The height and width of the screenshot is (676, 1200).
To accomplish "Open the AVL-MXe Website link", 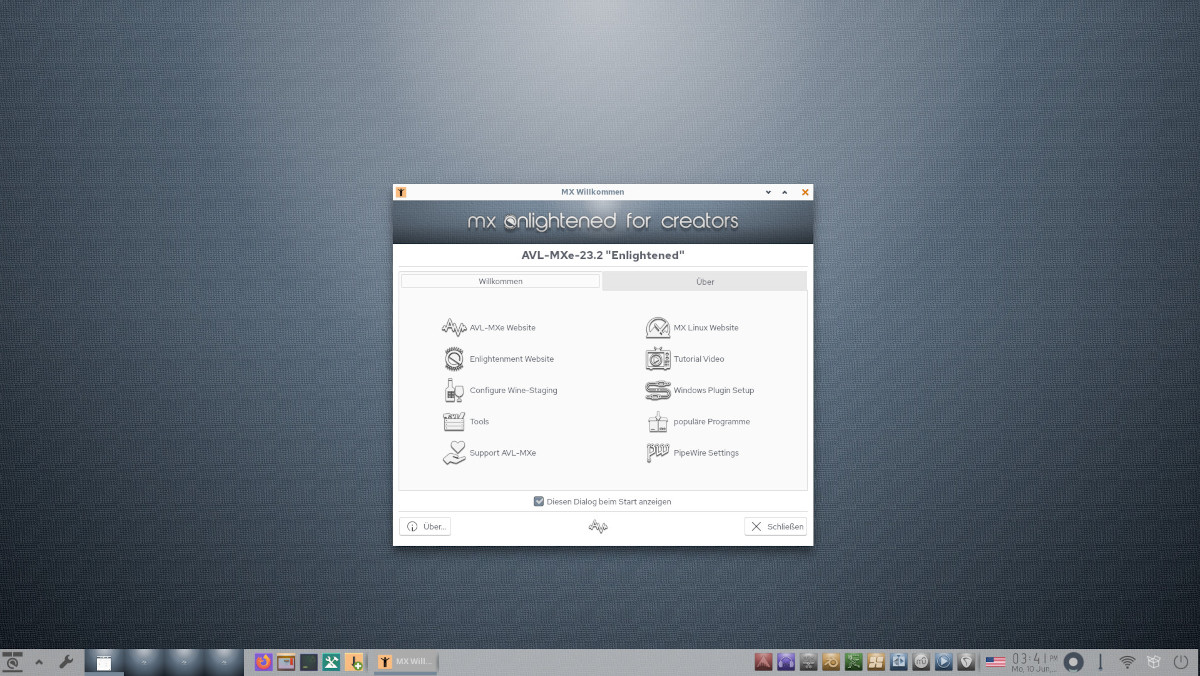I will 489,328.
